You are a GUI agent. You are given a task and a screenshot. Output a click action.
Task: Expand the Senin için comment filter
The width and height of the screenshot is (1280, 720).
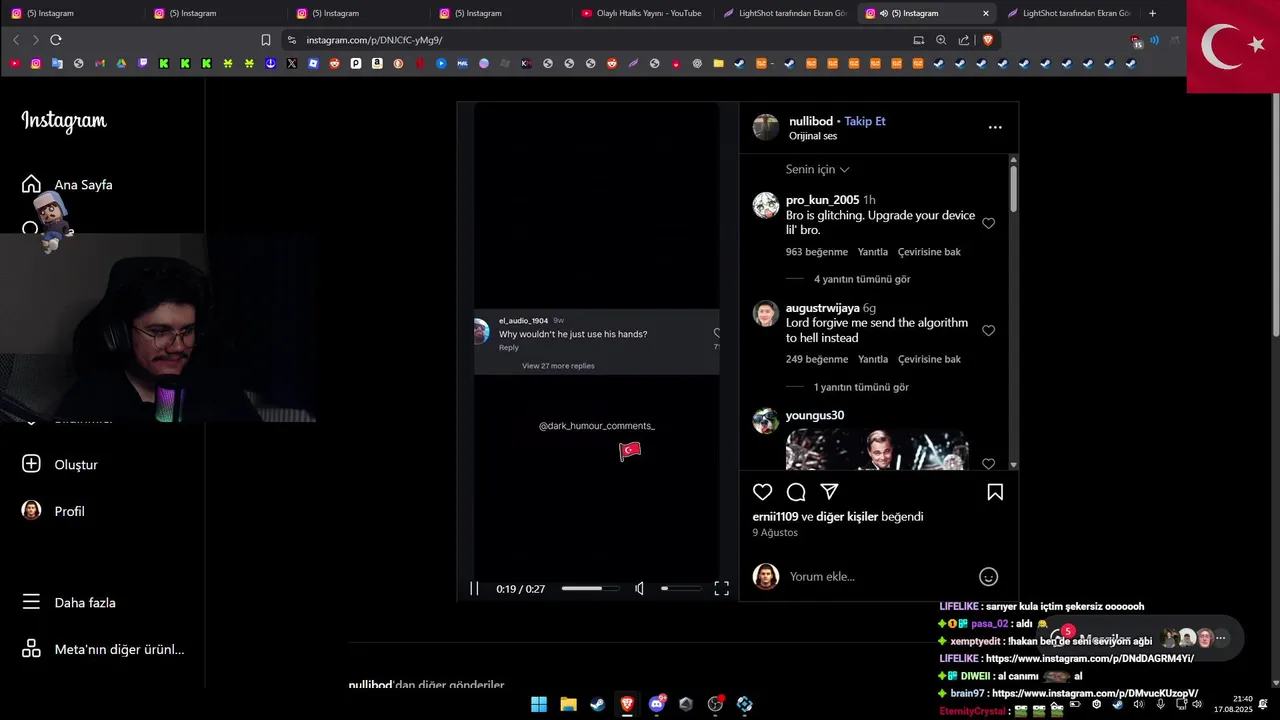click(x=817, y=169)
